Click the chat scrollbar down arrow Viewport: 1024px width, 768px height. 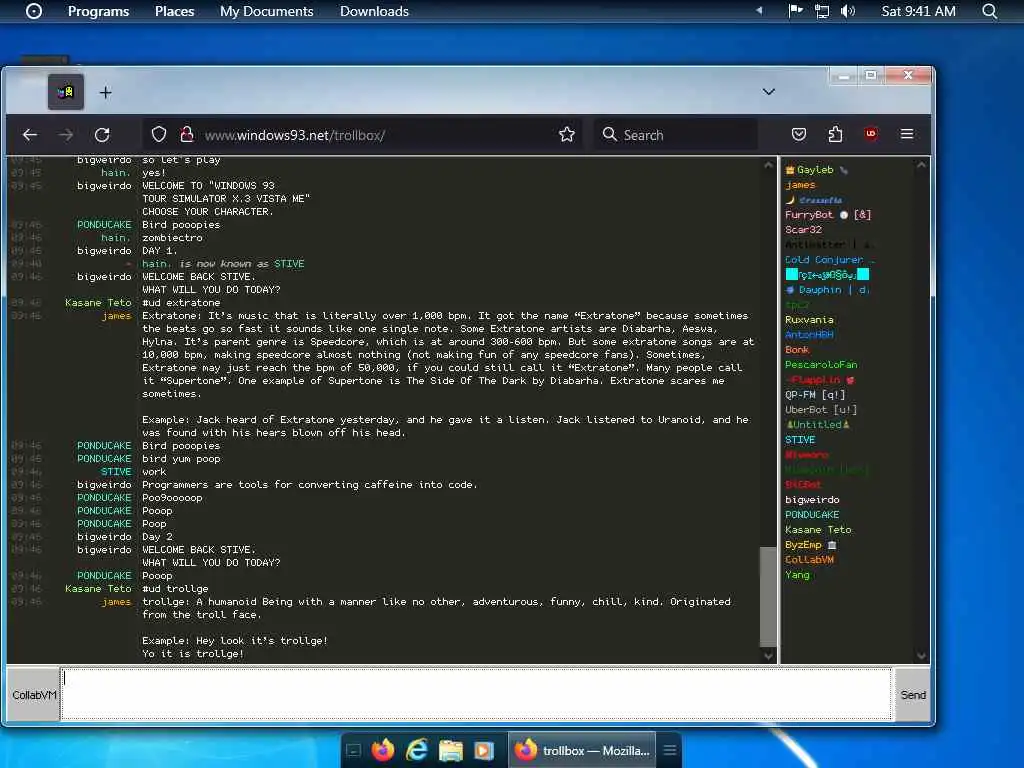pyautogui.click(x=768, y=655)
